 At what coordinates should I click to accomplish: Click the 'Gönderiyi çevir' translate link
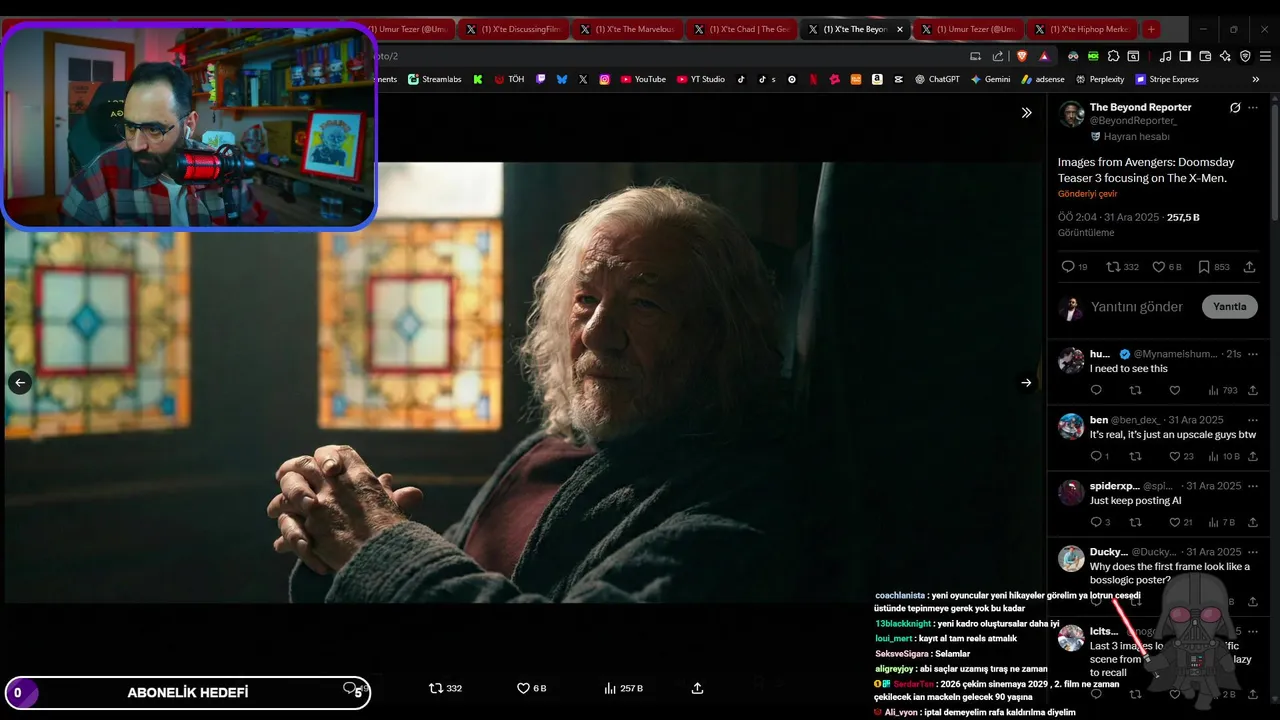[x=1087, y=194]
